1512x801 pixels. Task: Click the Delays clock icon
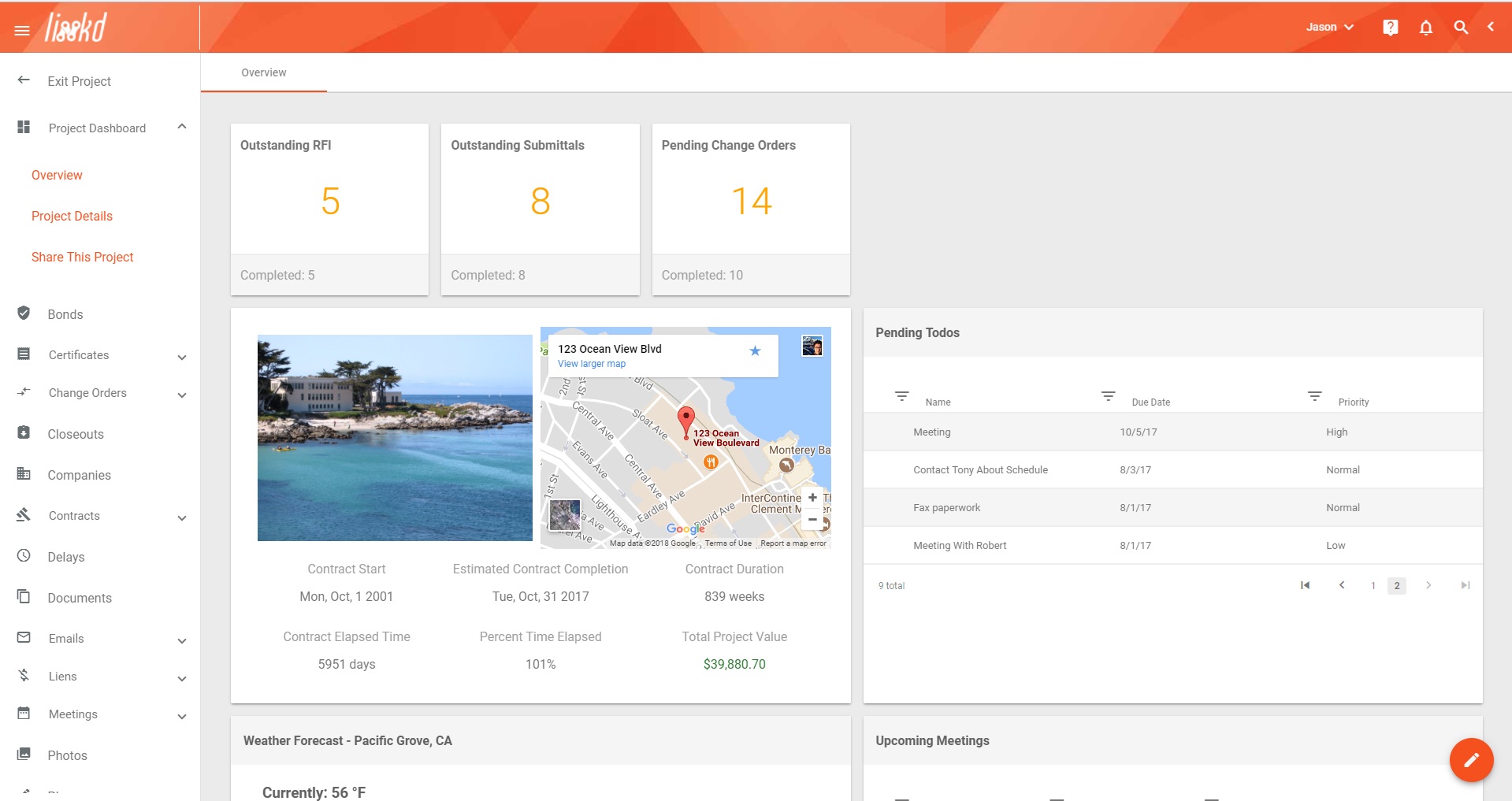24,555
